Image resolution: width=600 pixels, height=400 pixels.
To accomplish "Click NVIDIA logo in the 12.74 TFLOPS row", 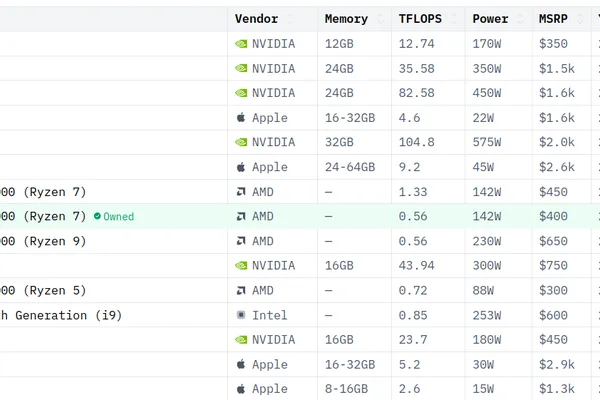I will pos(241,44).
